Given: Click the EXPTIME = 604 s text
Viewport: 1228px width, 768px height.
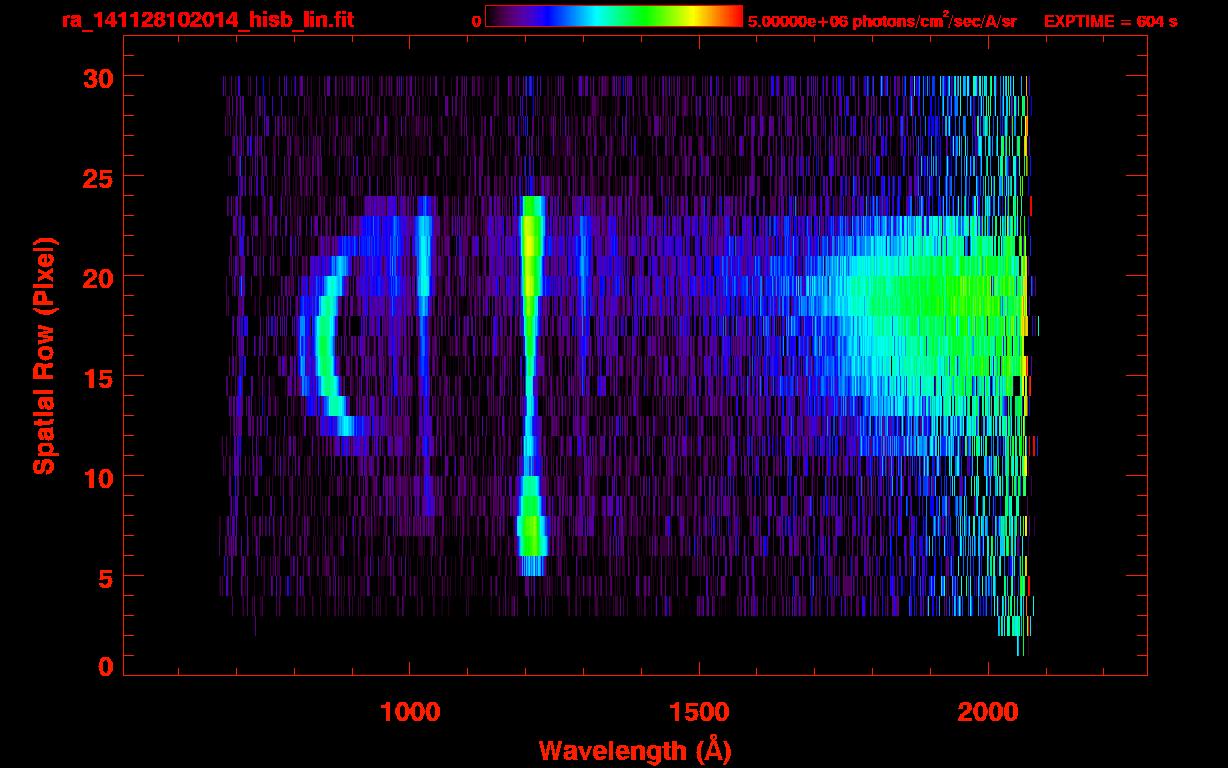Looking at the screenshot, I should 1110,21.
